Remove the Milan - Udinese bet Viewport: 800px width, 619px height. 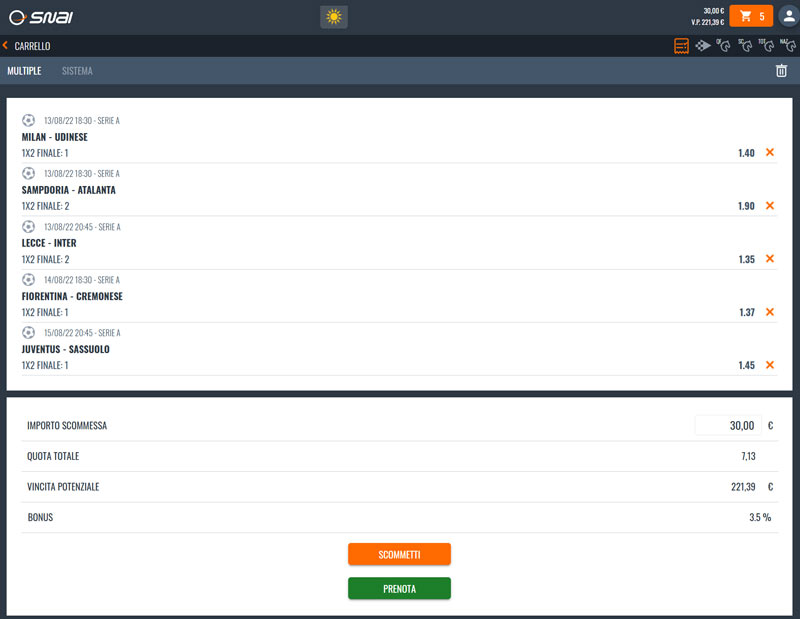tap(770, 153)
